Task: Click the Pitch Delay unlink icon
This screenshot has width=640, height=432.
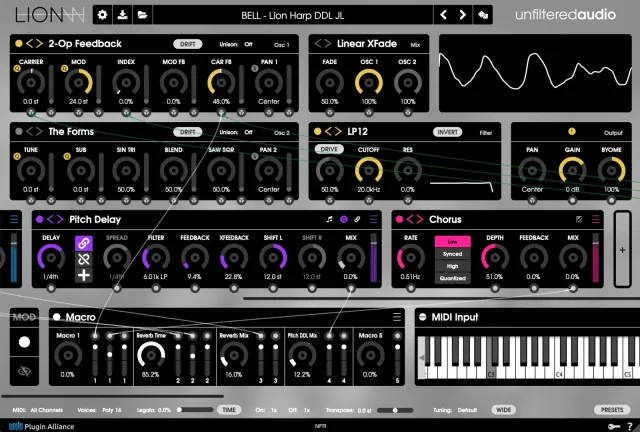Action: 84,259
